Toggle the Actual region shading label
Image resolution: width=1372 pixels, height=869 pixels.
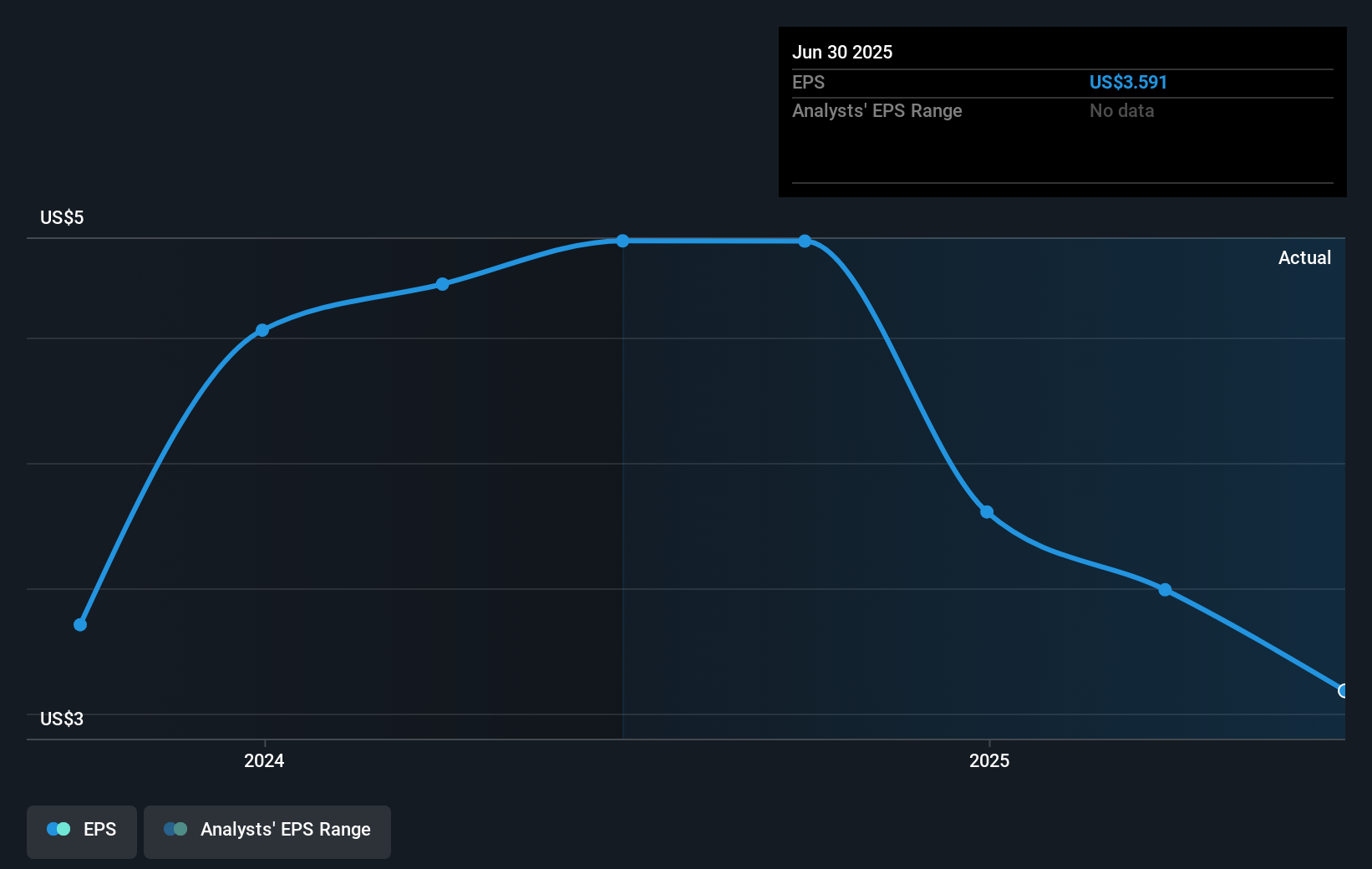coord(1304,257)
